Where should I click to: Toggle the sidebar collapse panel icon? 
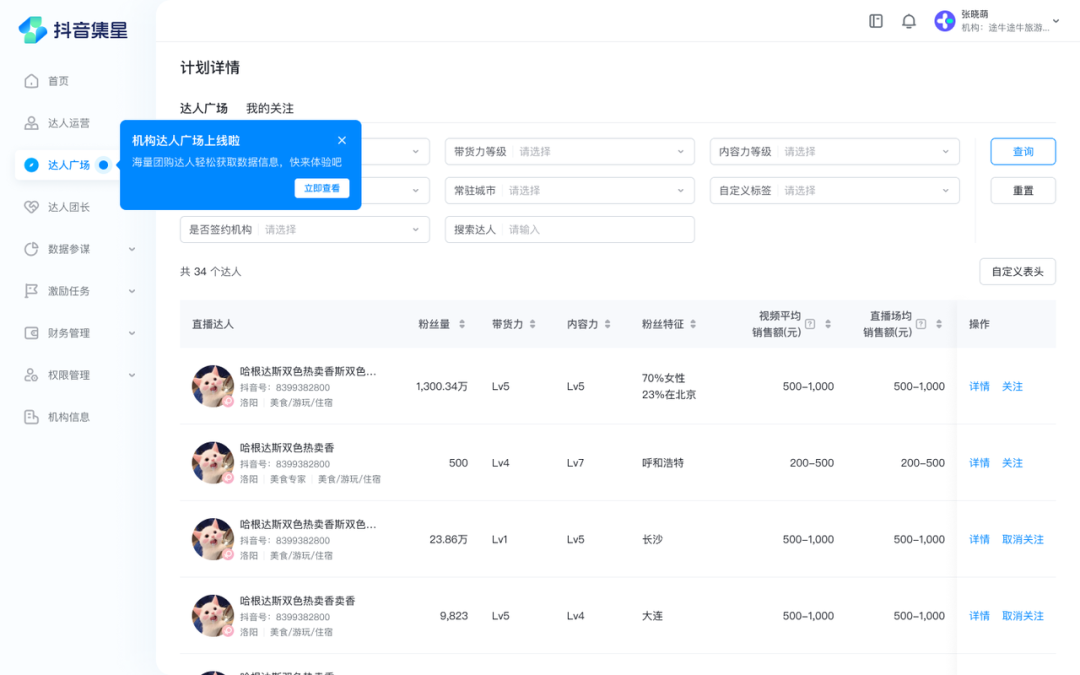[x=876, y=20]
